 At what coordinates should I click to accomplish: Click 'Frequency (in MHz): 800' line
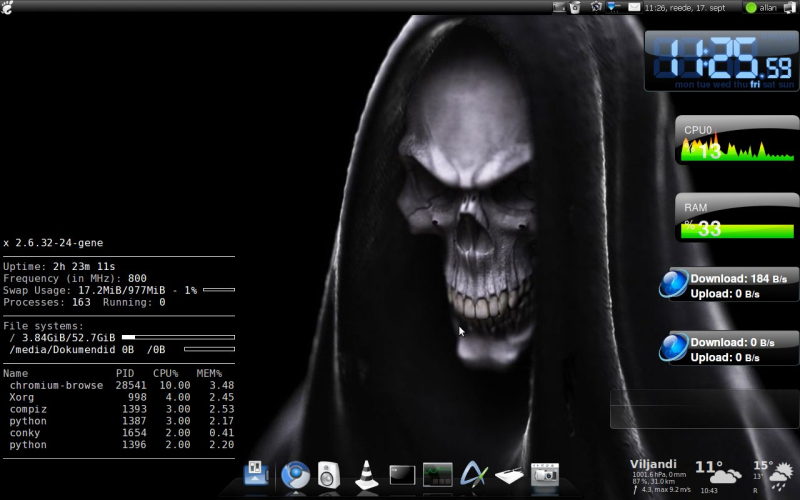(x=75, y=278)
